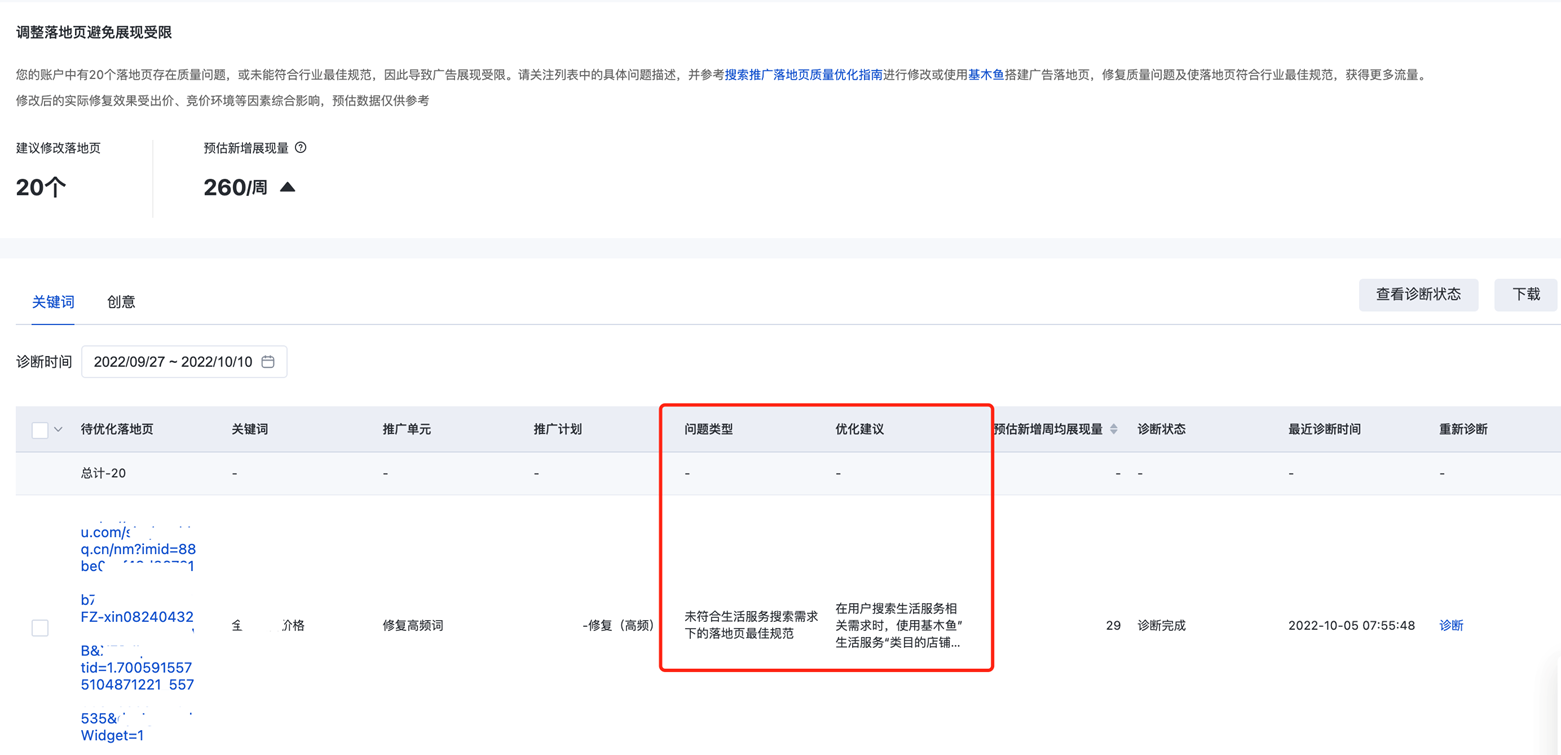
Task: Expand the chevron beside the header checkbox
Action: pyautogui.click(x=58, y=430)
